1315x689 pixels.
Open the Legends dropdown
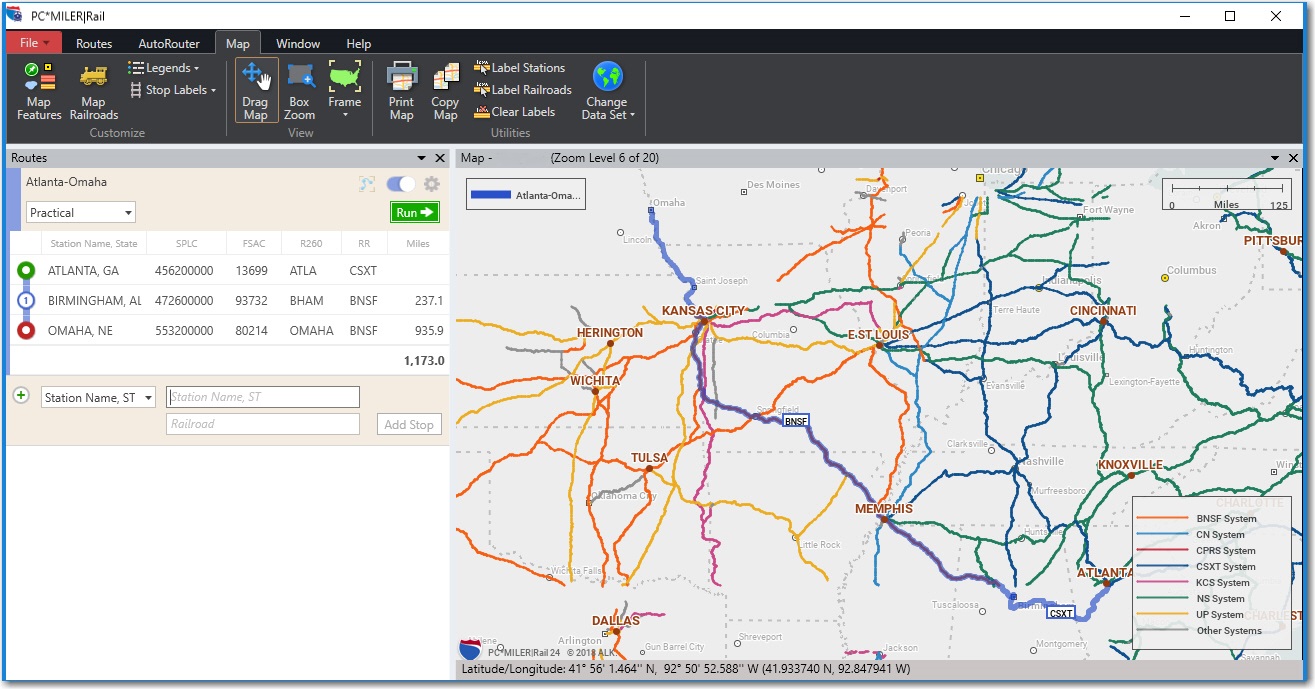pos(163,68)
